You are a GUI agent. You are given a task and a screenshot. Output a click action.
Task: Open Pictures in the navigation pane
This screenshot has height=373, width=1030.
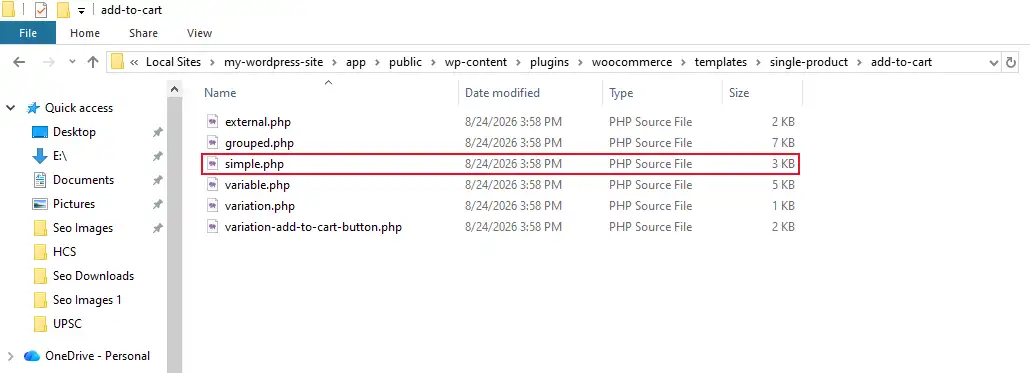point(74,204)
